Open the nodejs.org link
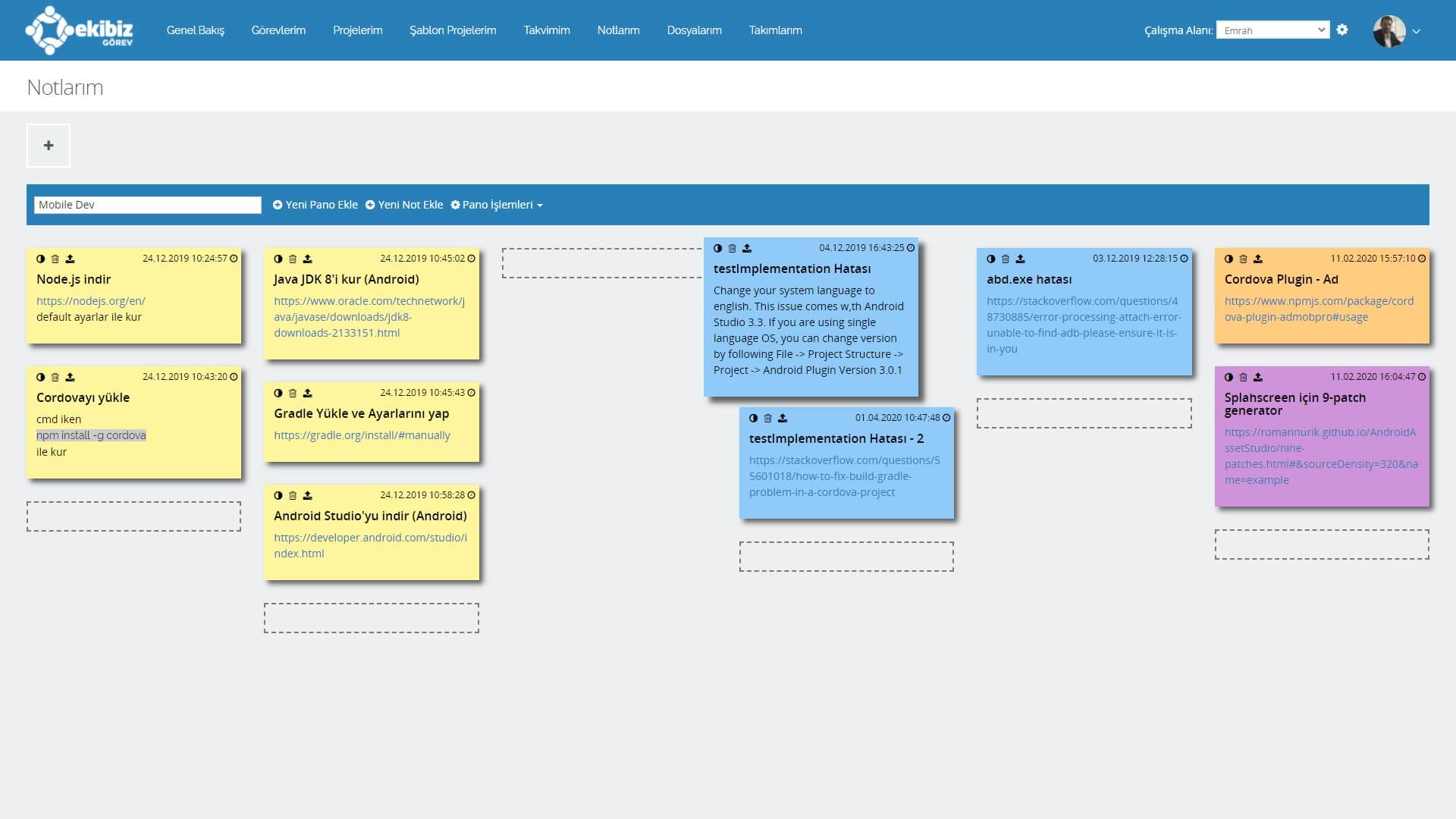1456x819 pixels. point(91,301)
